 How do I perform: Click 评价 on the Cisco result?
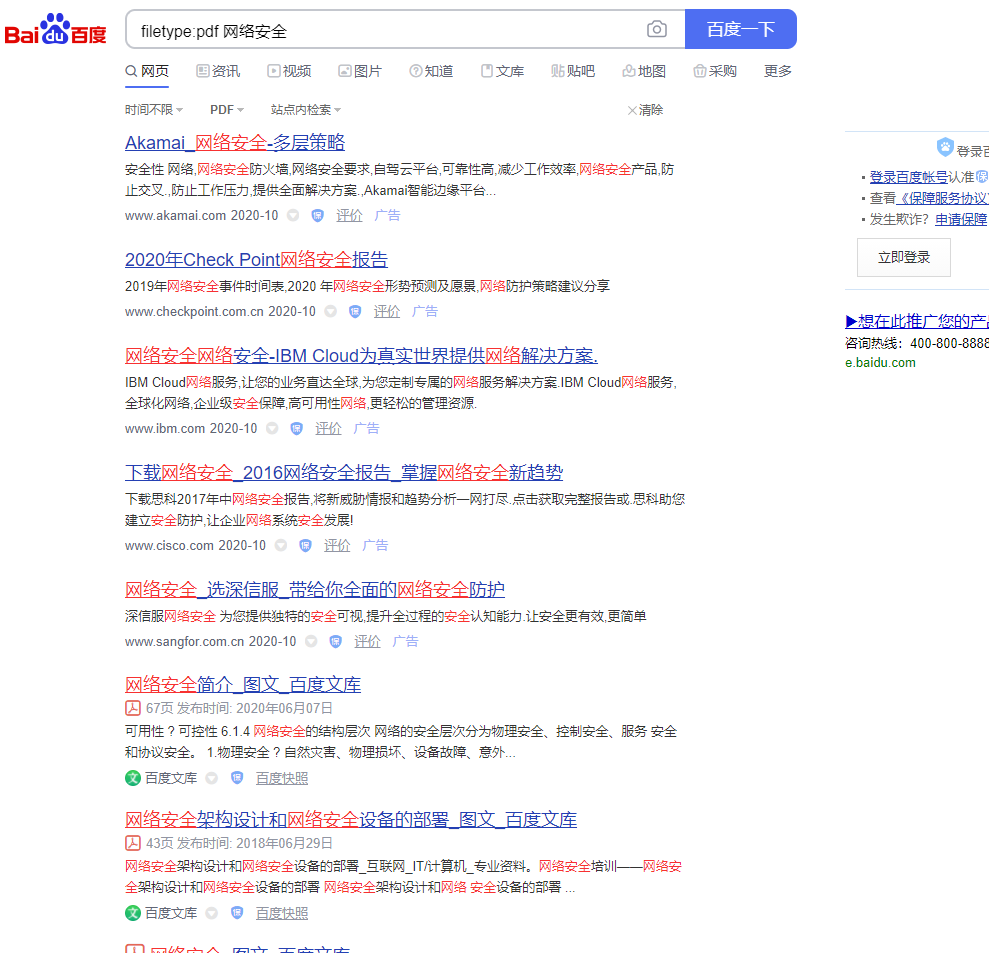point(337,545)
